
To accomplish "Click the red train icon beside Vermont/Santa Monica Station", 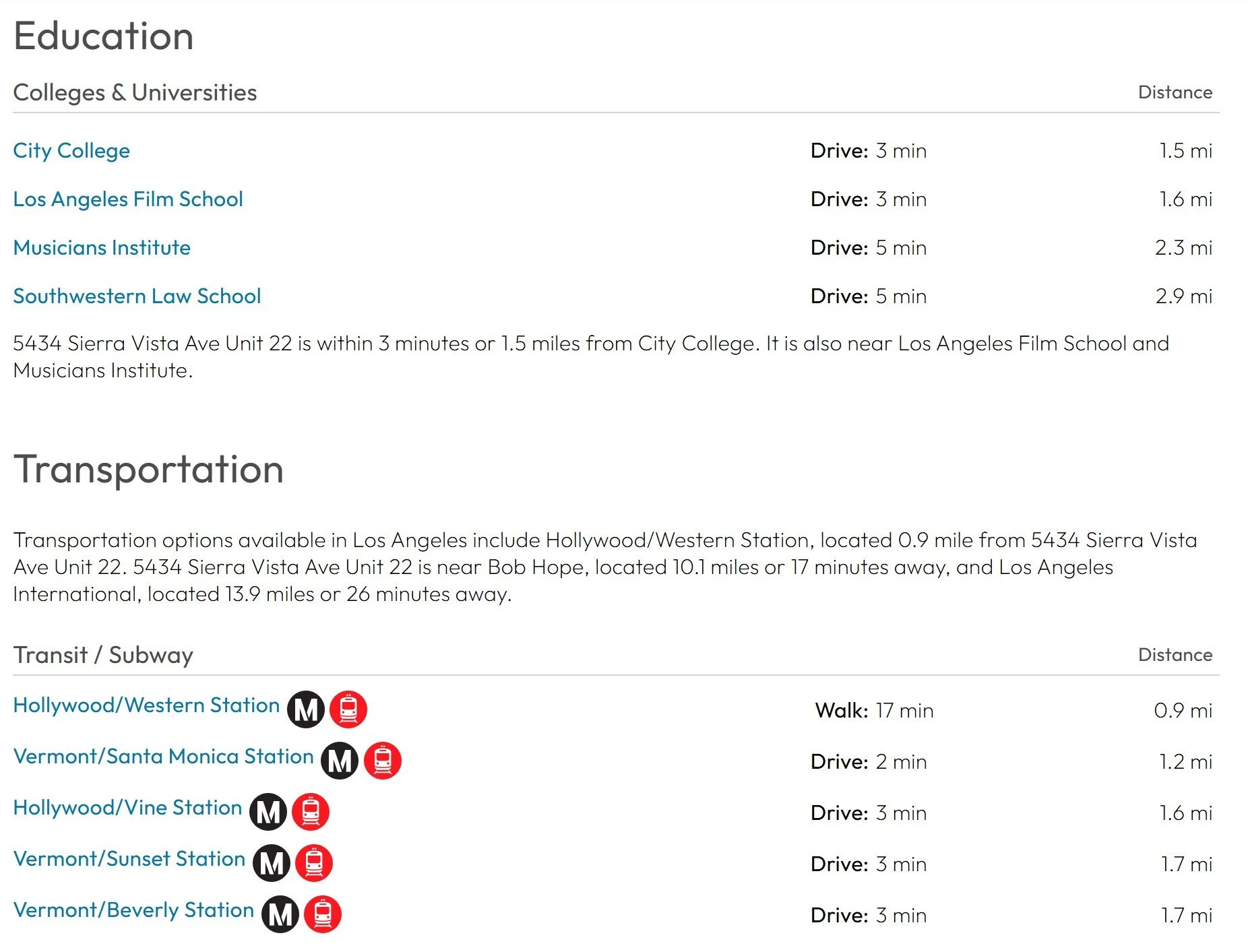I will pos(383,761).
